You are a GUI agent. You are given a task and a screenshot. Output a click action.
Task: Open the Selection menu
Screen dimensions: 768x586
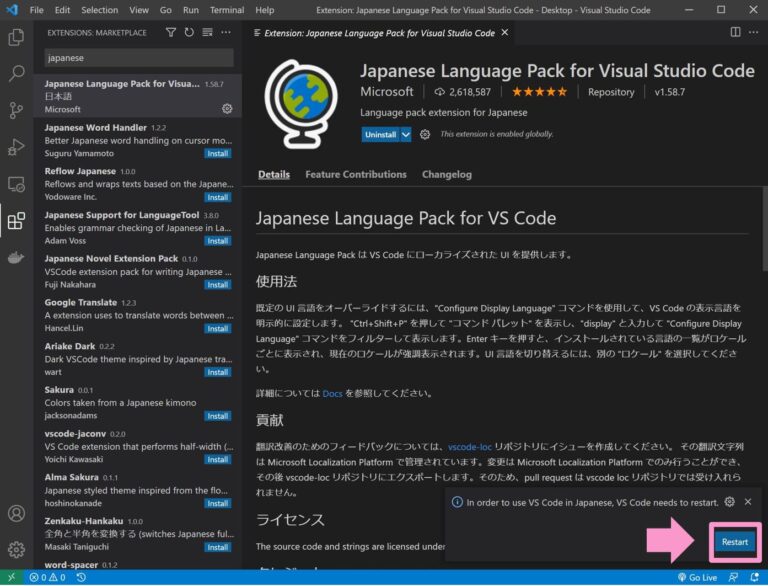pyautogui.click(x=99, y=10)
